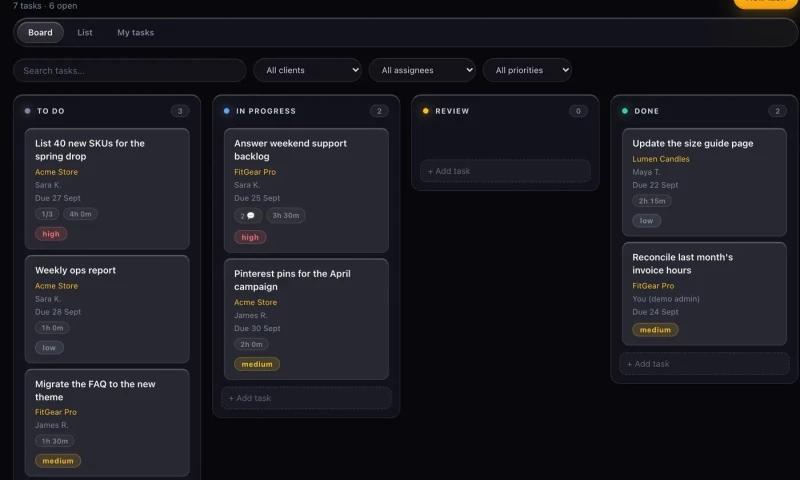Click the 7 tasks · 6 open summary
The width and height of the screenshot is (800, 480).
pyautogui.click(x=45, y=6)
